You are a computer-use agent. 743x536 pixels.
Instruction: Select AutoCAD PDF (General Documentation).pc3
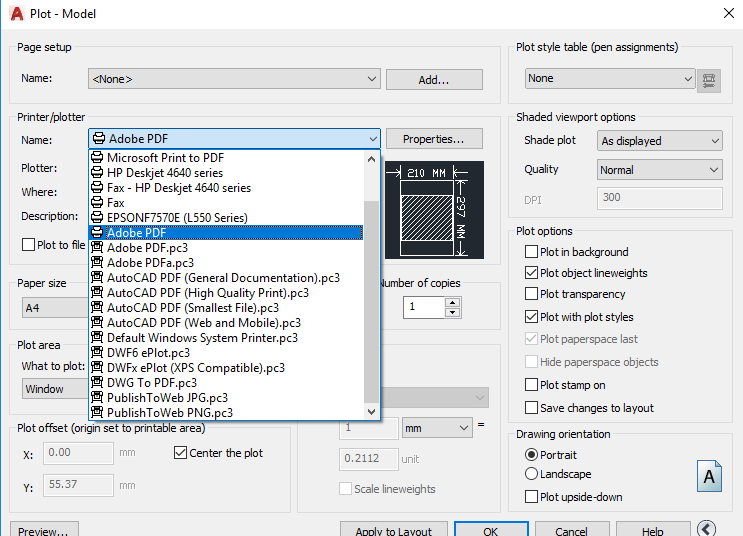[226, 278]
